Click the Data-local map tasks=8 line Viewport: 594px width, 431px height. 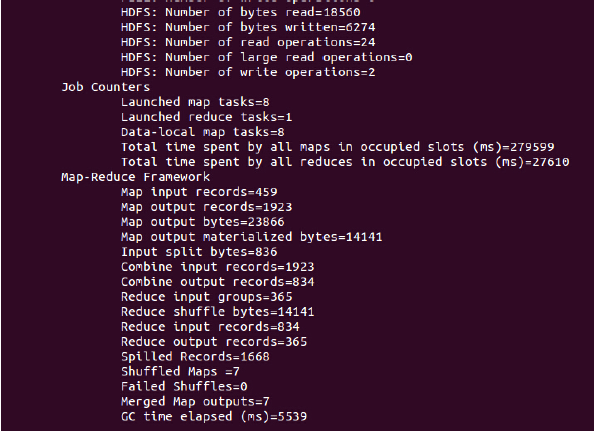pyautogui.click(x=203, y=132)
